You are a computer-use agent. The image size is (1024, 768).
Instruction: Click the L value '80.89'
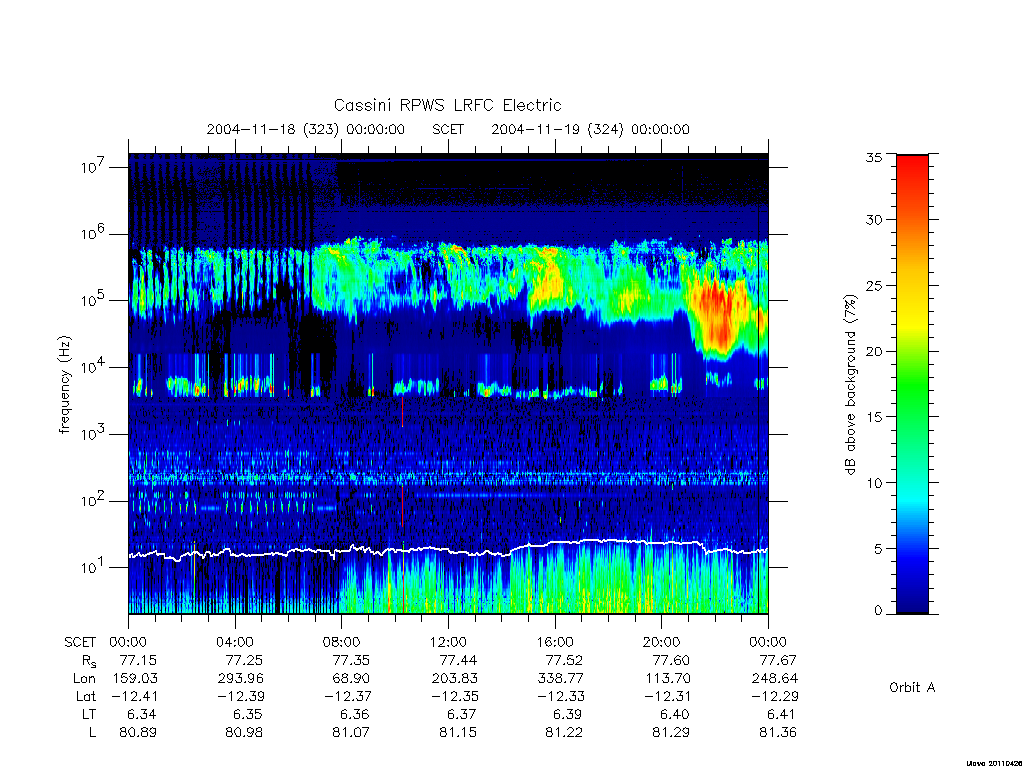point(138,733)
